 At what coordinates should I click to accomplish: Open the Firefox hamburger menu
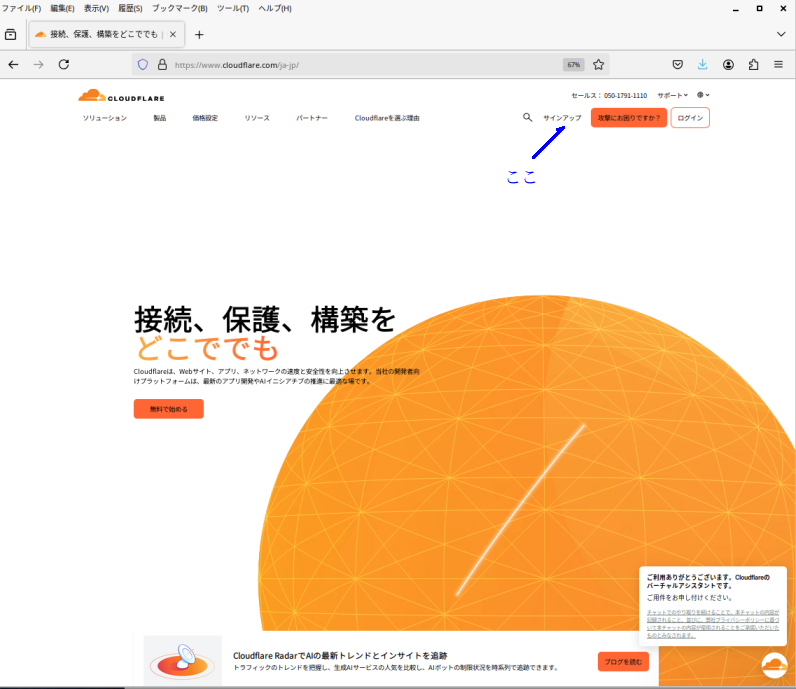778,64
